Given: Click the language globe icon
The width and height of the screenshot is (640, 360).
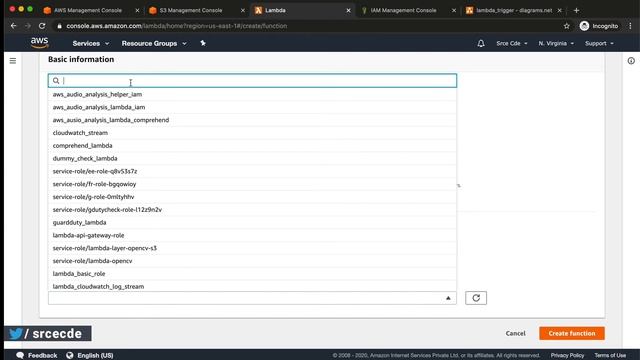Looking at the screenshot, I should (x=70, y=355).
